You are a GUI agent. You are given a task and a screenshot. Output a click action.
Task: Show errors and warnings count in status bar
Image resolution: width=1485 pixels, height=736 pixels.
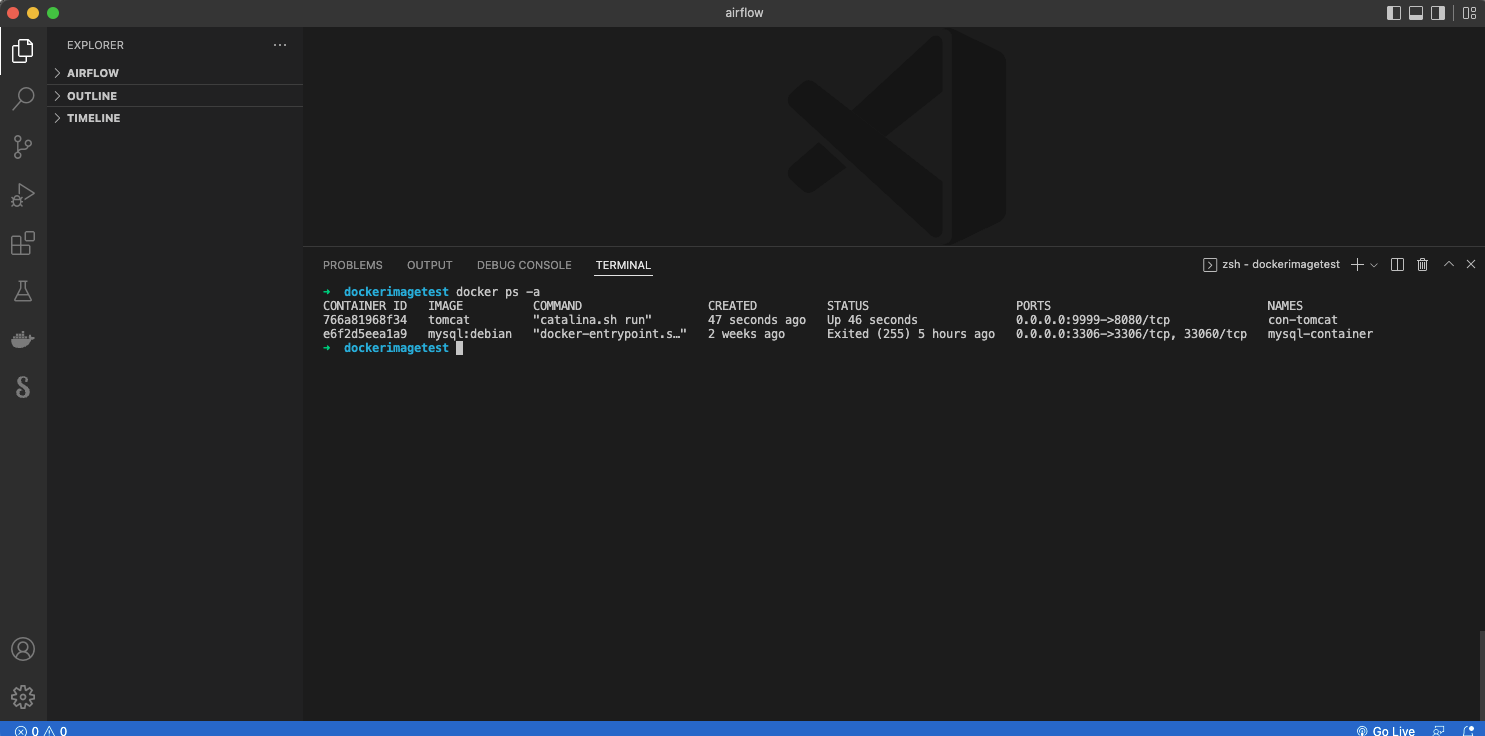[x=41, y=730]
